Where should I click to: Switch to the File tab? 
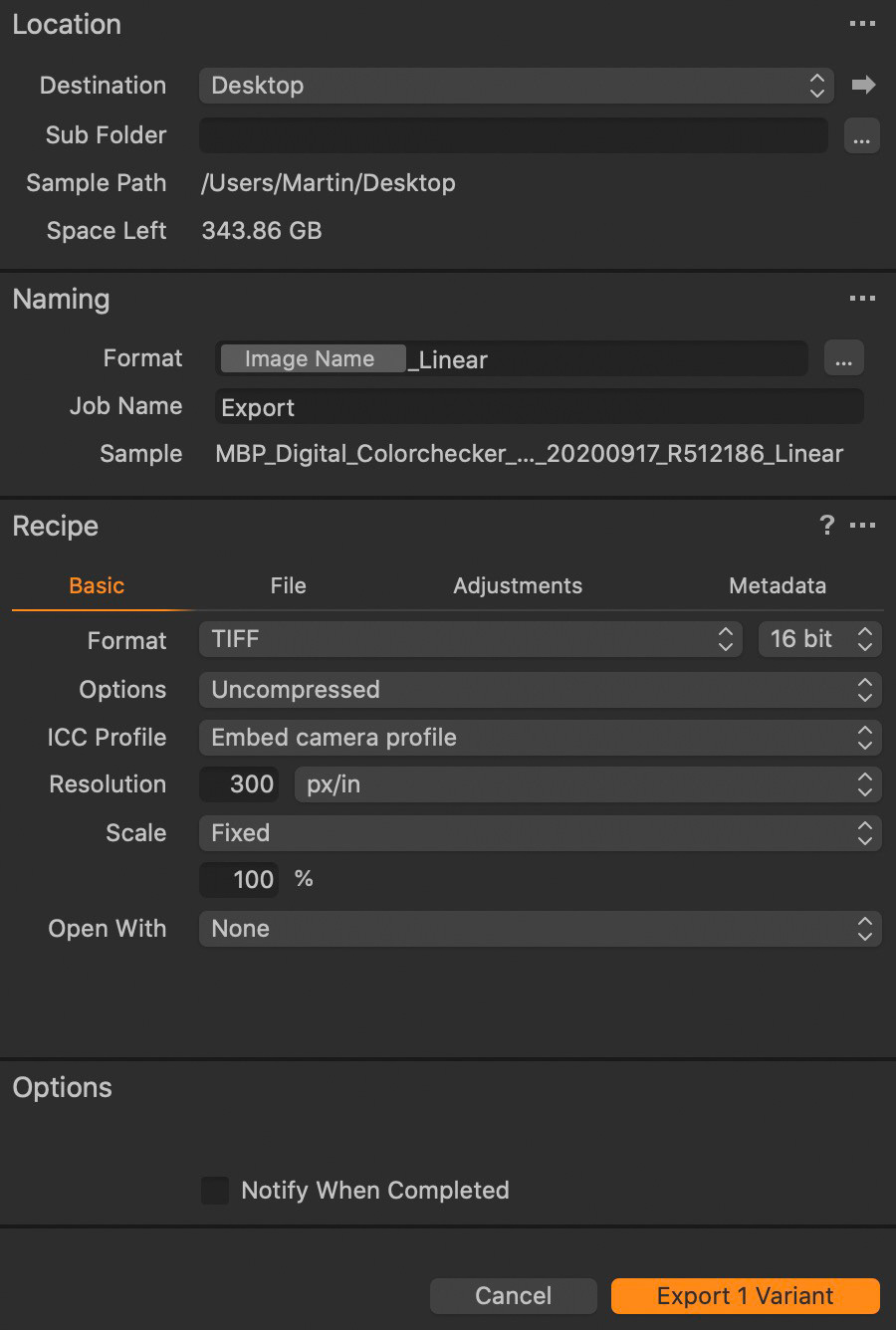288,585
